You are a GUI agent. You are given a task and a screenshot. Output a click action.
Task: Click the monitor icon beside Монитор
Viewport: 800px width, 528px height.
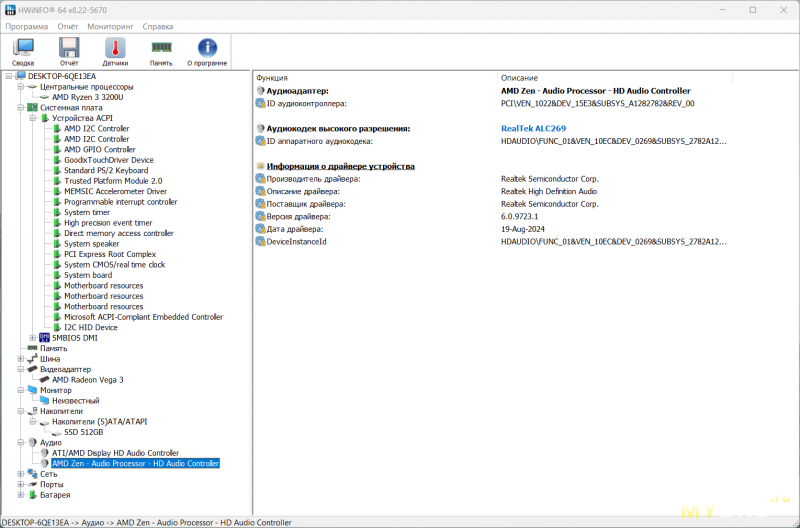pyautogui.click(x=32, y=390)
